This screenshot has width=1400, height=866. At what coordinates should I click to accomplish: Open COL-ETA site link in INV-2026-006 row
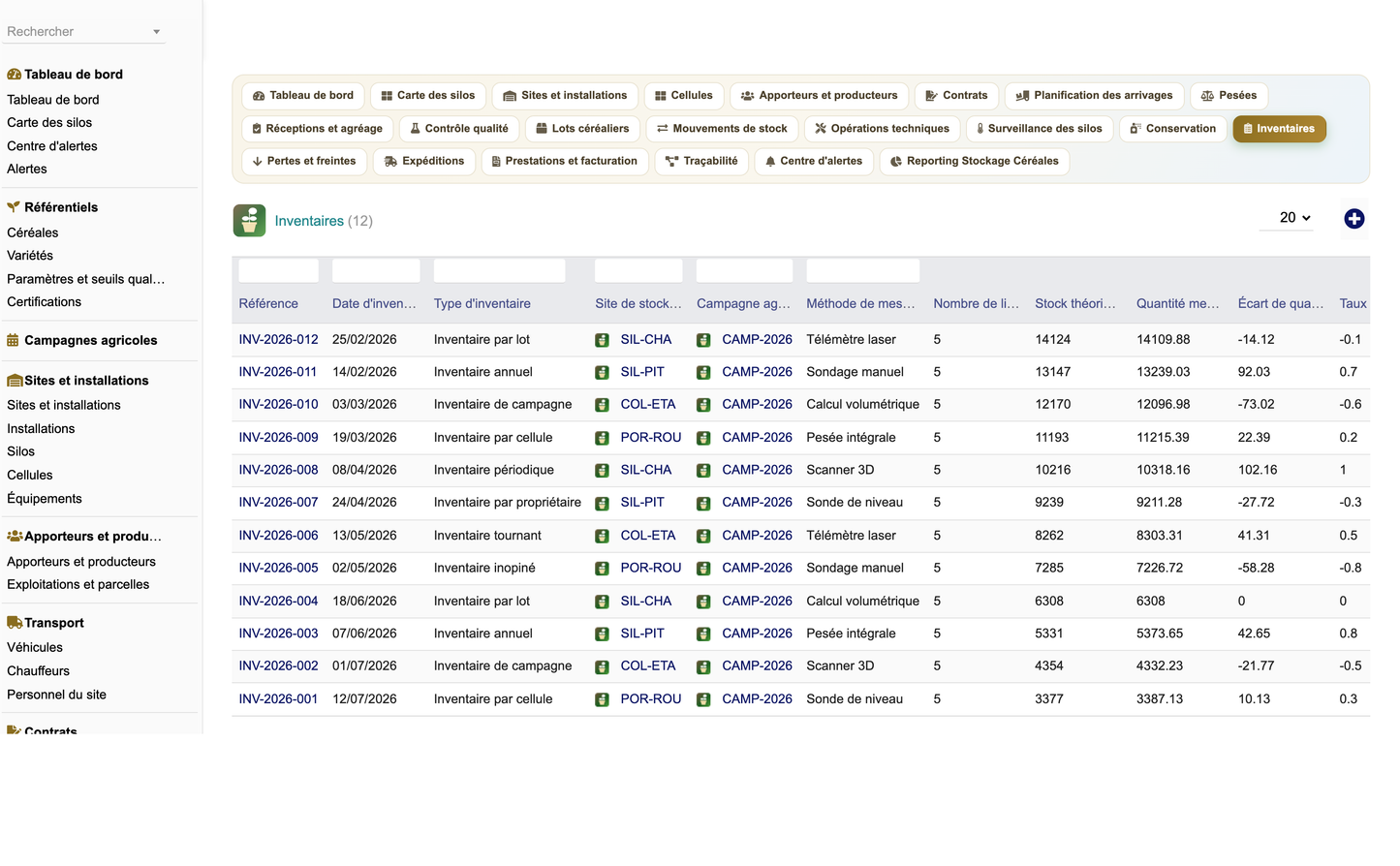click(648, 536)
